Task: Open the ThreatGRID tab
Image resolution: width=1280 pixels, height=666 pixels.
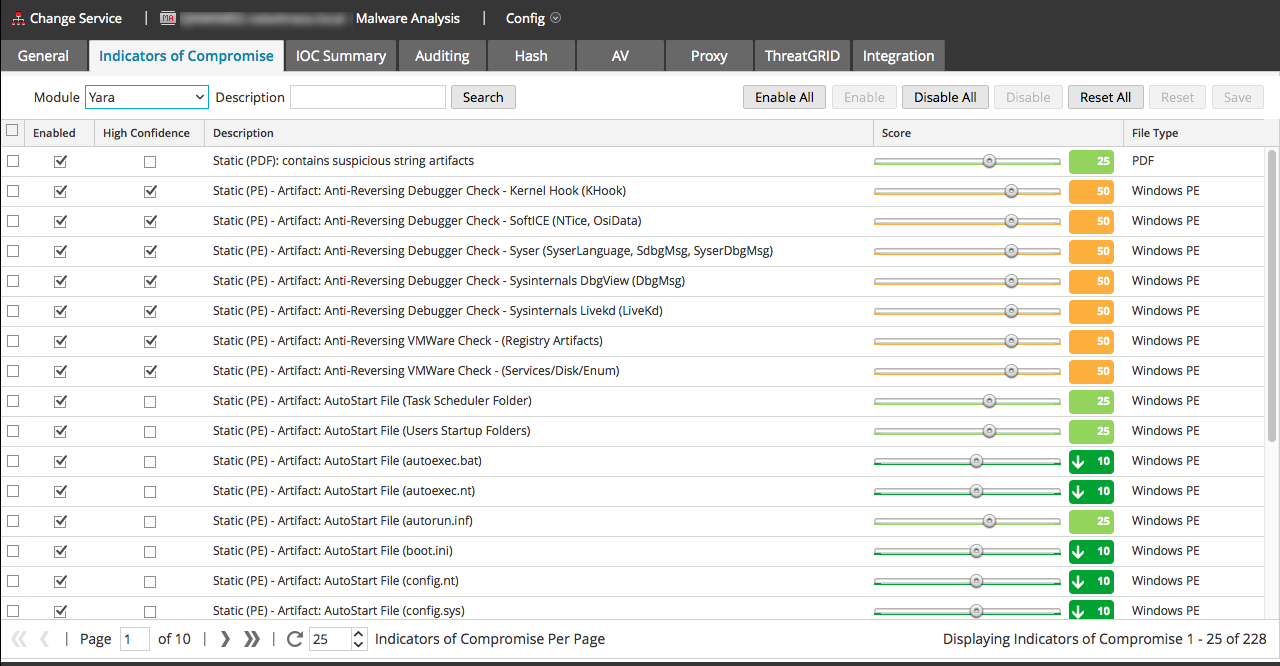Action: (x=802, y=56)
